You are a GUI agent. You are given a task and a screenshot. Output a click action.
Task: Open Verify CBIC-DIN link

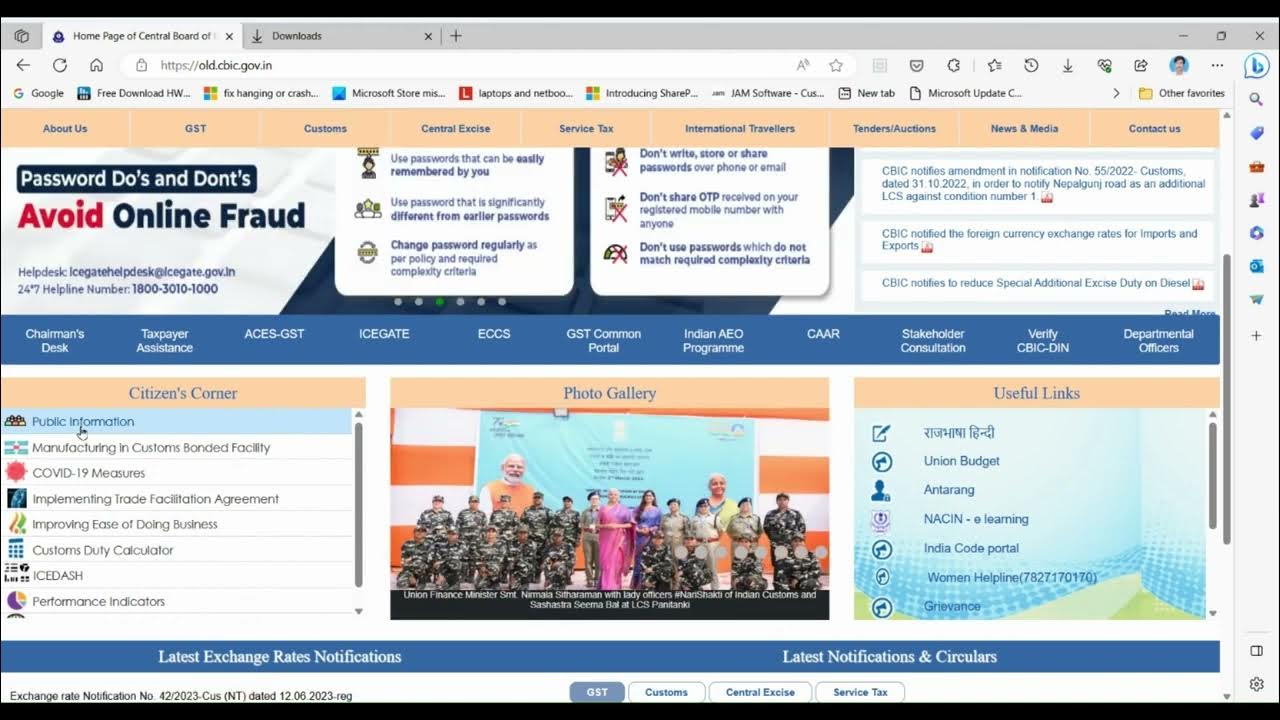pyautogui.click(x=1043, y=341)
